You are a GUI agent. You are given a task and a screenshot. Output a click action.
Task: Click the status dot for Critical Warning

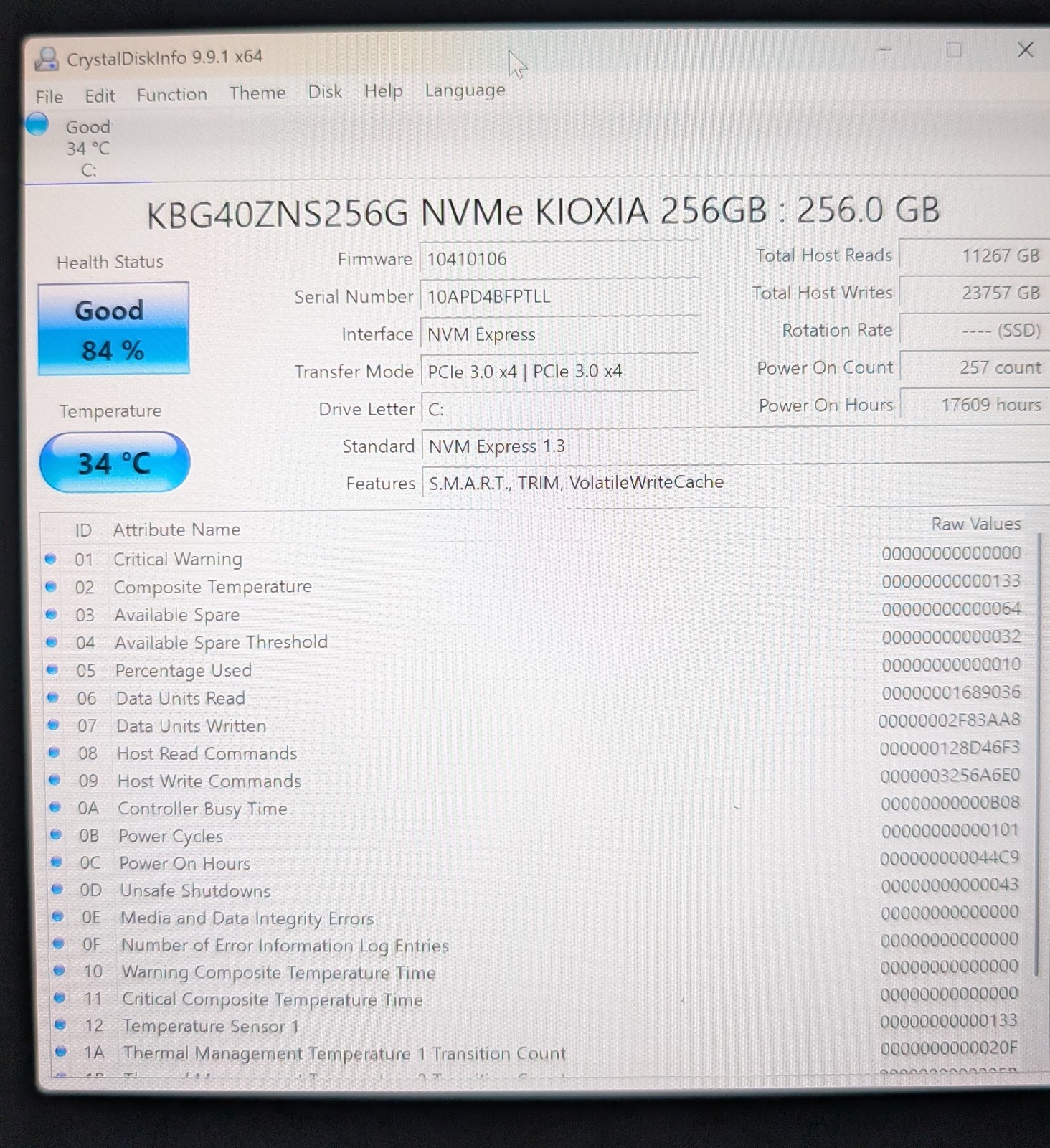[x=50, y=559]
